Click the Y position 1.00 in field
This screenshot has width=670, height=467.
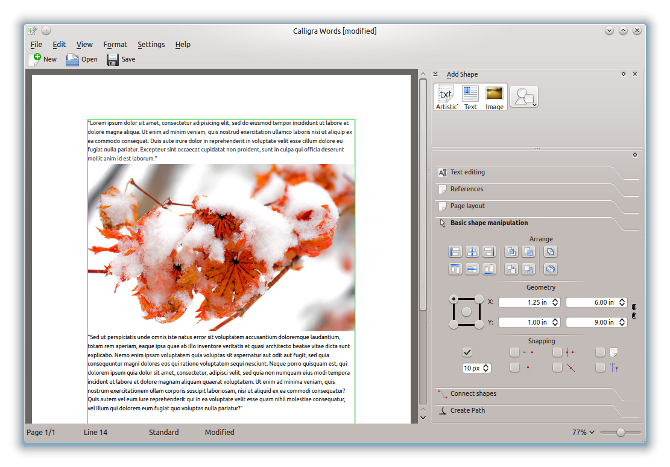click(529, 322)
